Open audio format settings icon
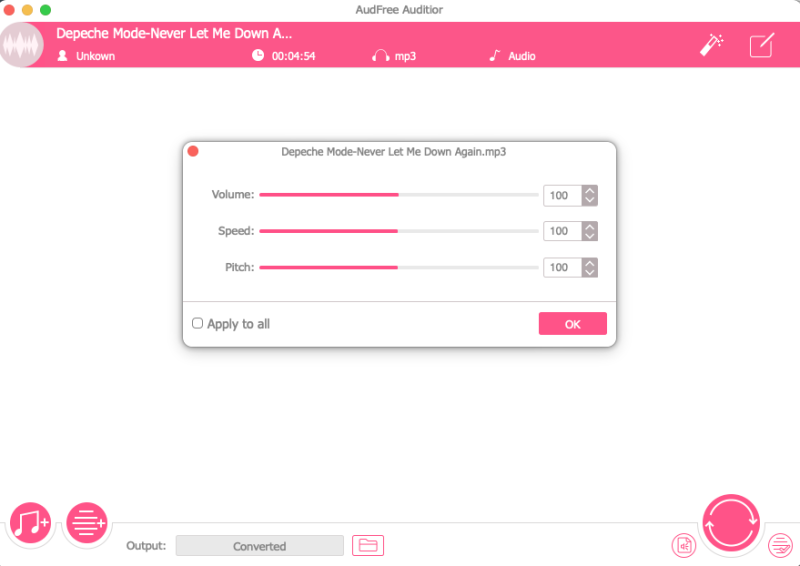This screenshot has width=800, height=566. [x=684, y=546]
